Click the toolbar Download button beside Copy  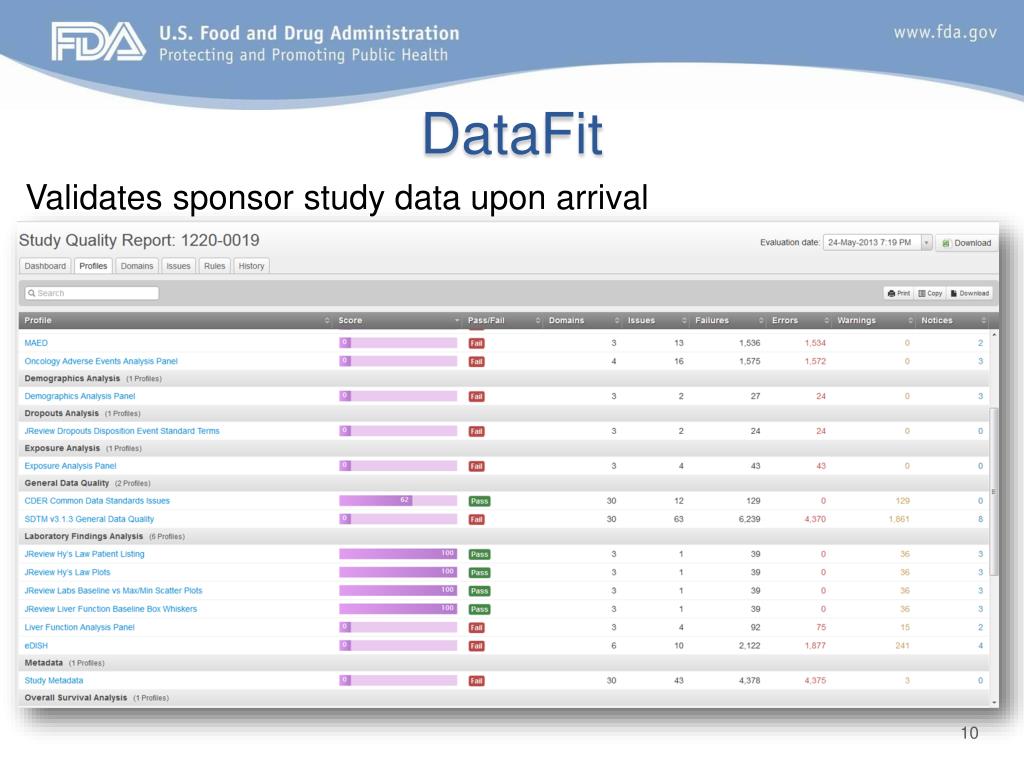click(x=970, y=293)
